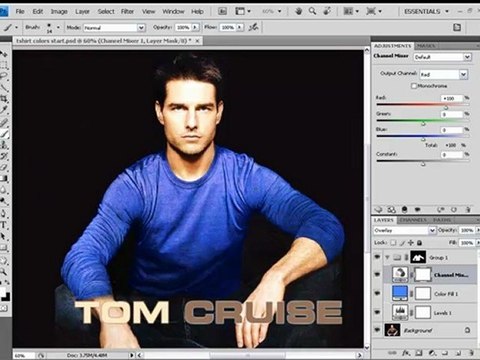480x360 pixels.
Task: Add layer mask icon in Layers panel
Action: pyautogui.click(x=419, y=353)
